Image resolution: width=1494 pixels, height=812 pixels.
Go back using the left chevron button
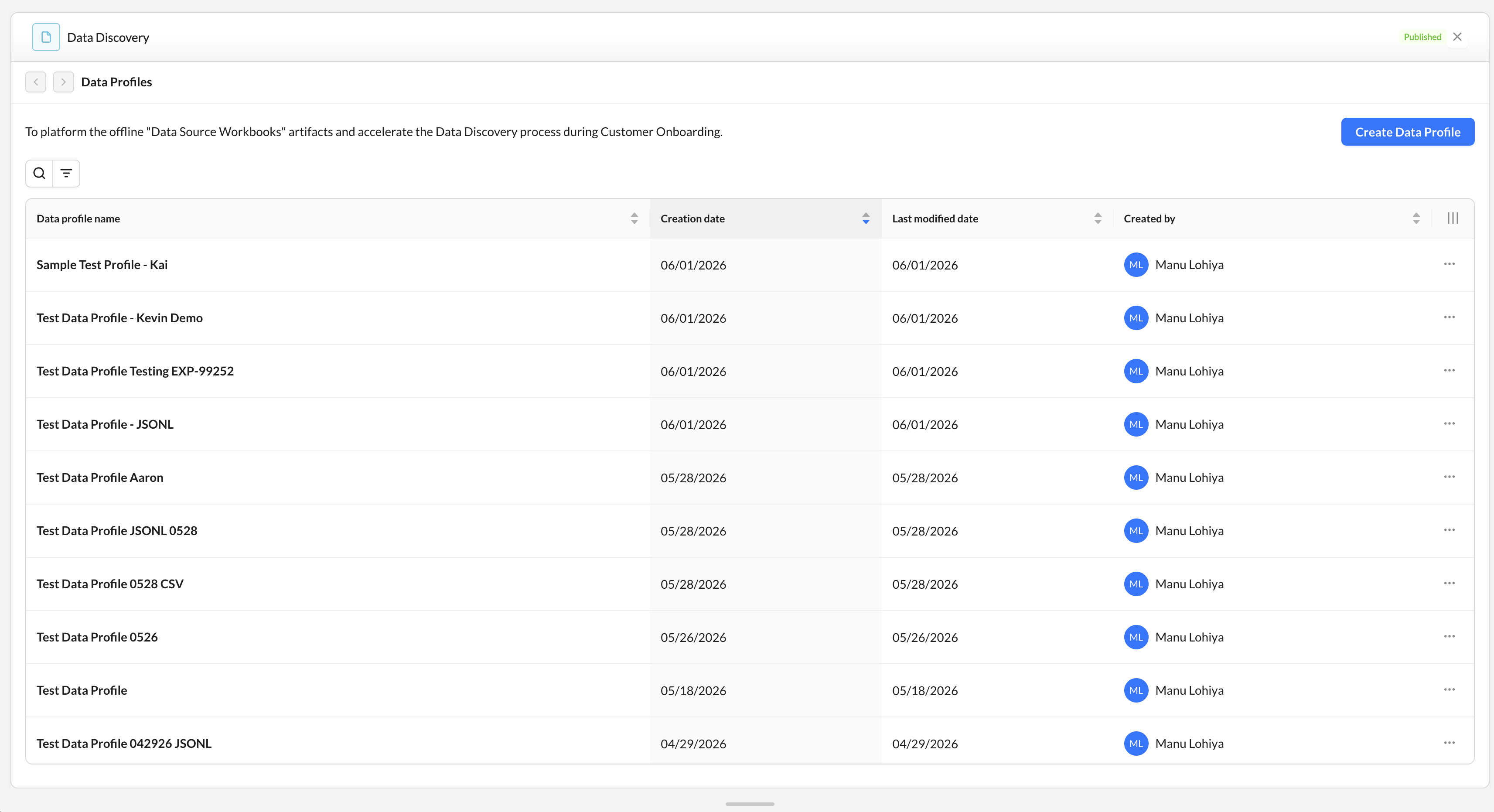[x=36, y=82]
